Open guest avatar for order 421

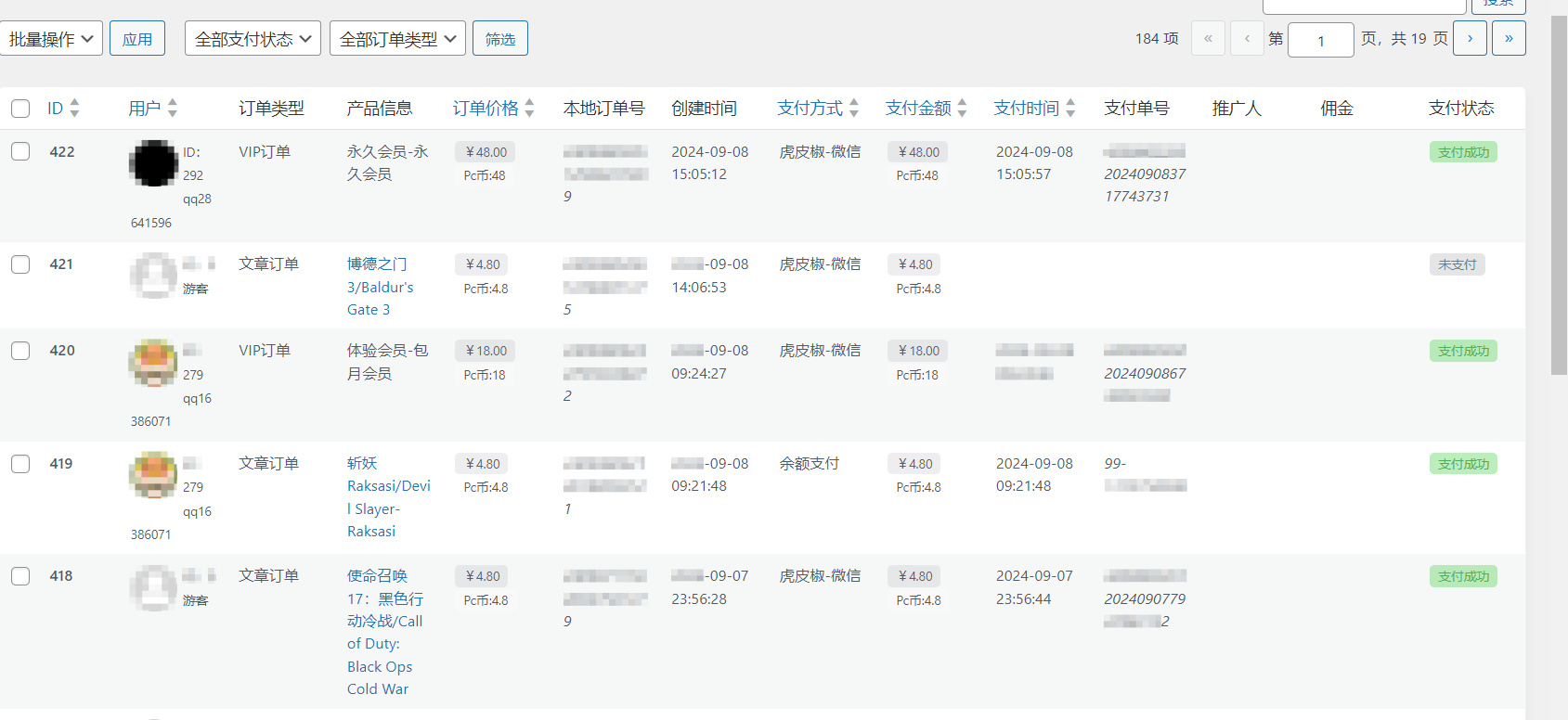pyautogui.click(x=153, y=276)
